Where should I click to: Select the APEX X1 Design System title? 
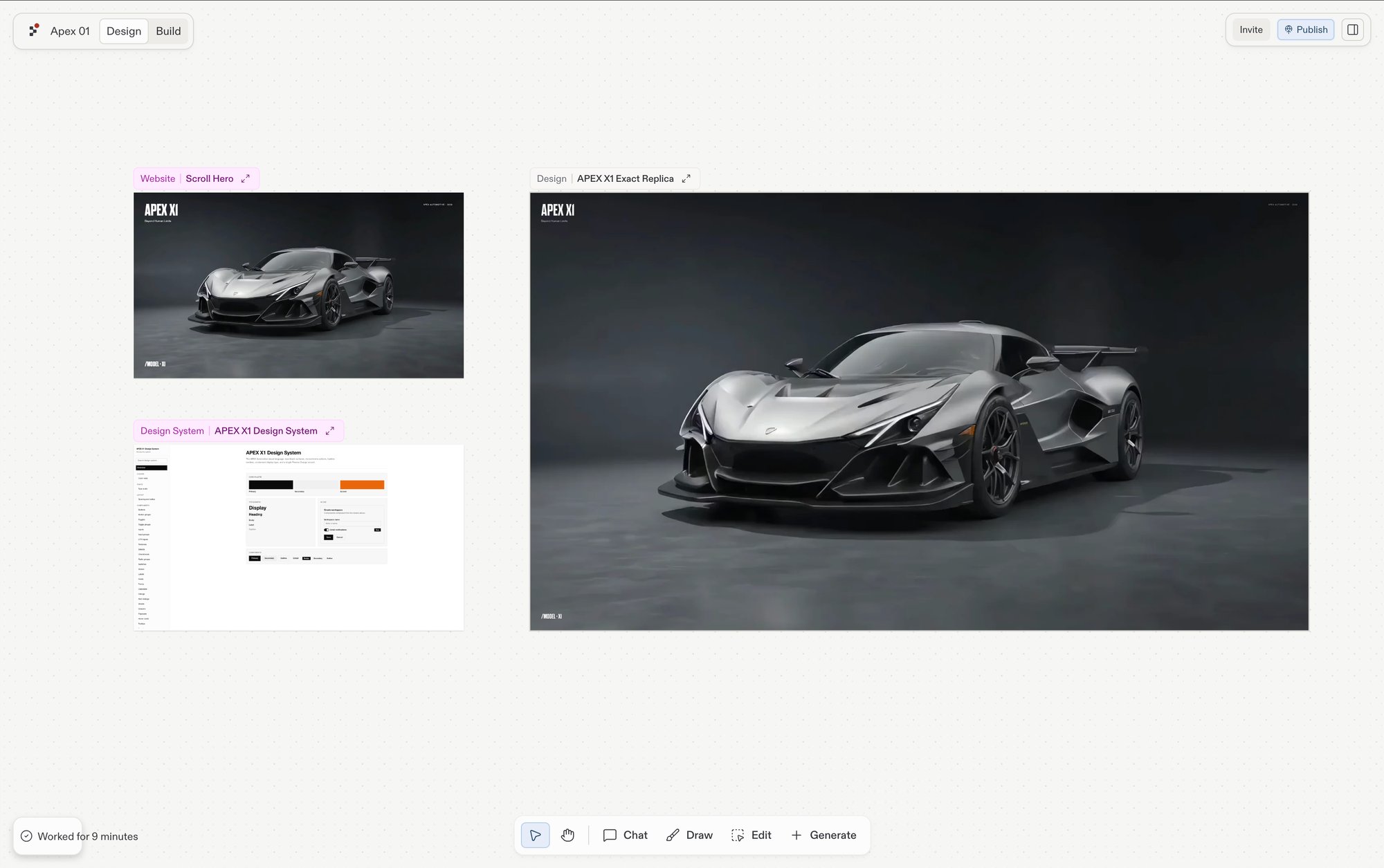pyautogui.click(x=266, y=431)
